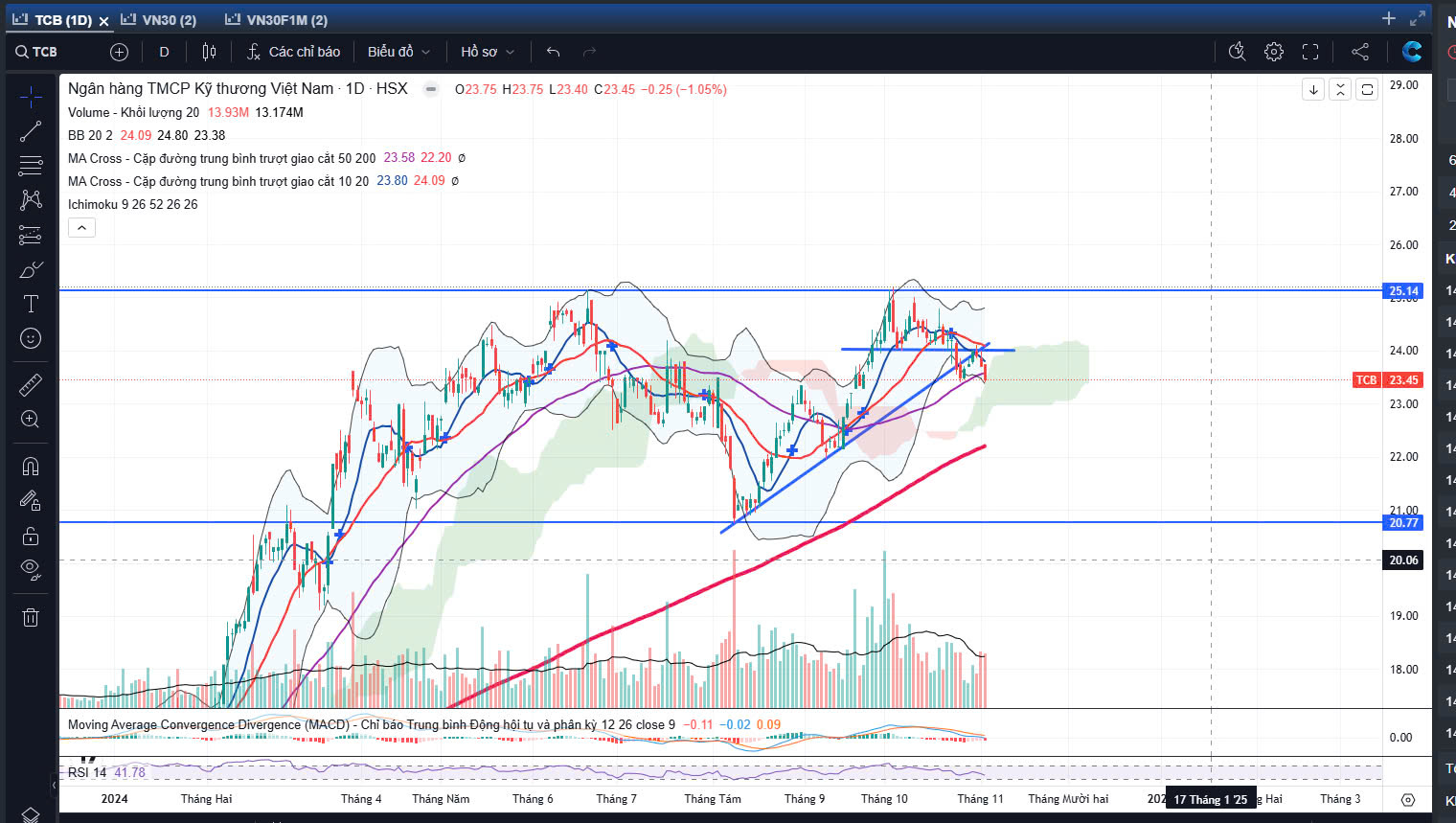Viewport: 1456px width, 823px height.
Task: Expand the Hồ sơ dropdown
Action: [x=487, y=52]
